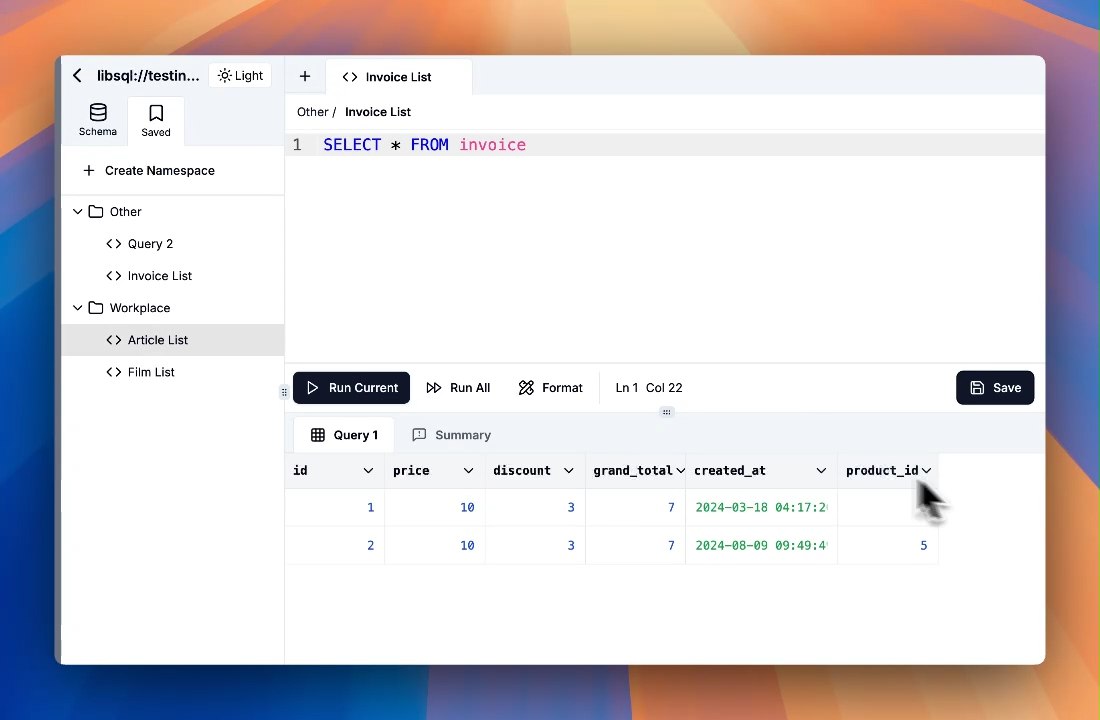Collapse the Other folder chevron
This screenshot has width=1100, height=720.
coord(78,211)
